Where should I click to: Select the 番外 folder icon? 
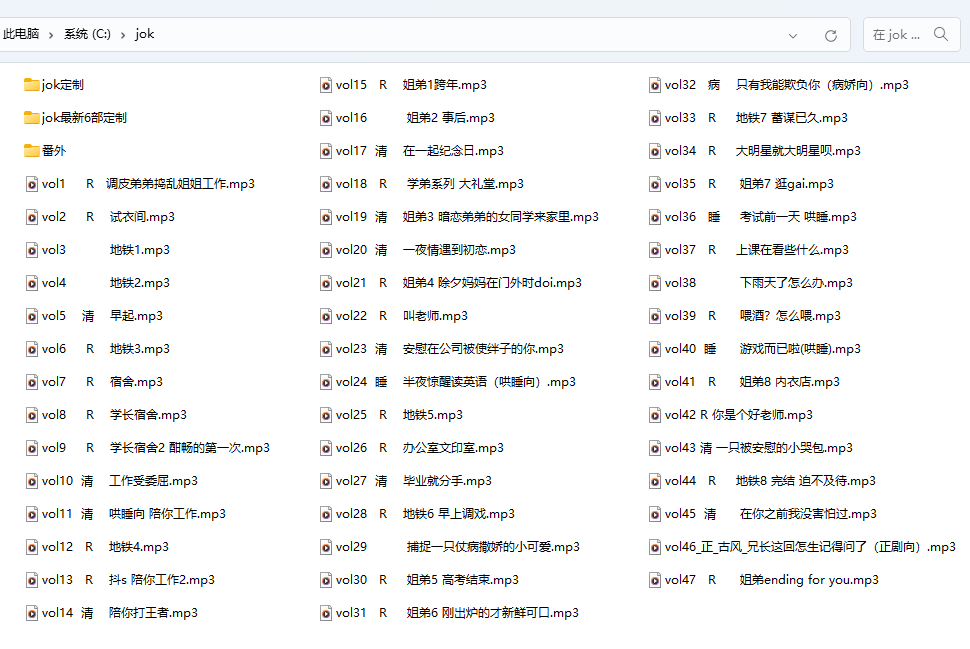pyautogui.click(x=32, y=151)
